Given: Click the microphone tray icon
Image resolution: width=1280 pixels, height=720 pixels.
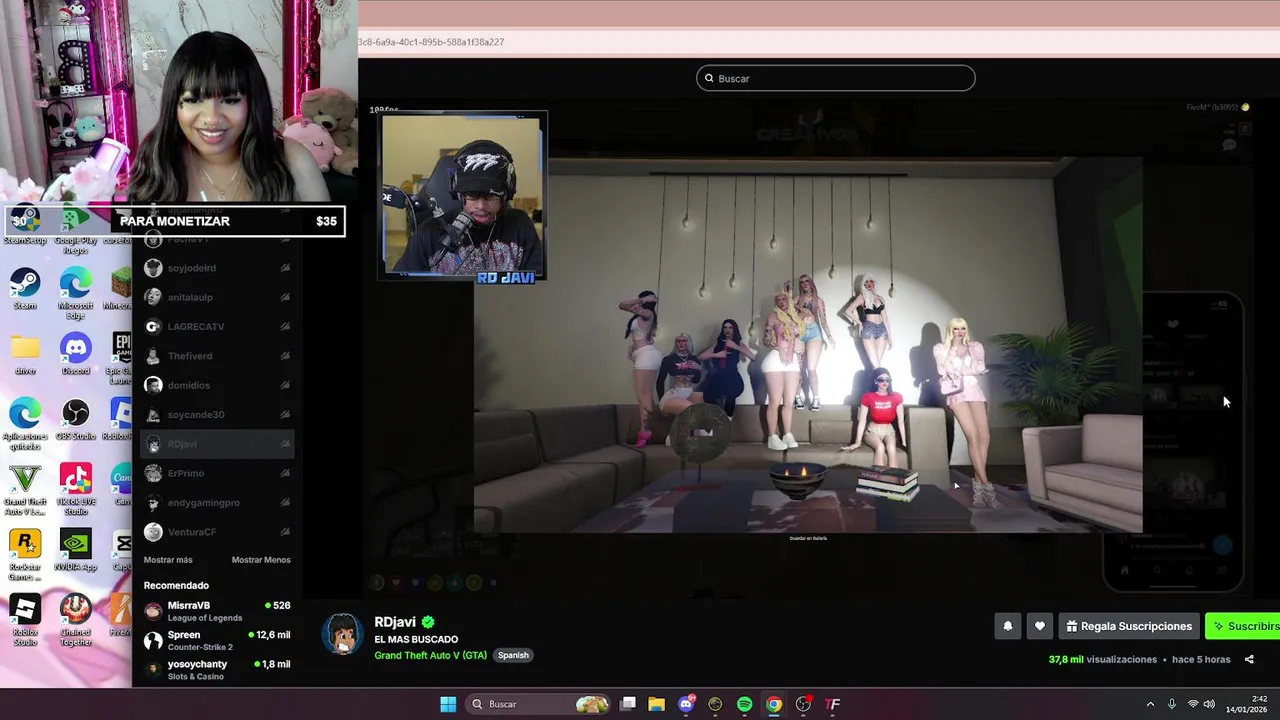Looking at the screenshot, I should click(1172, 704).
